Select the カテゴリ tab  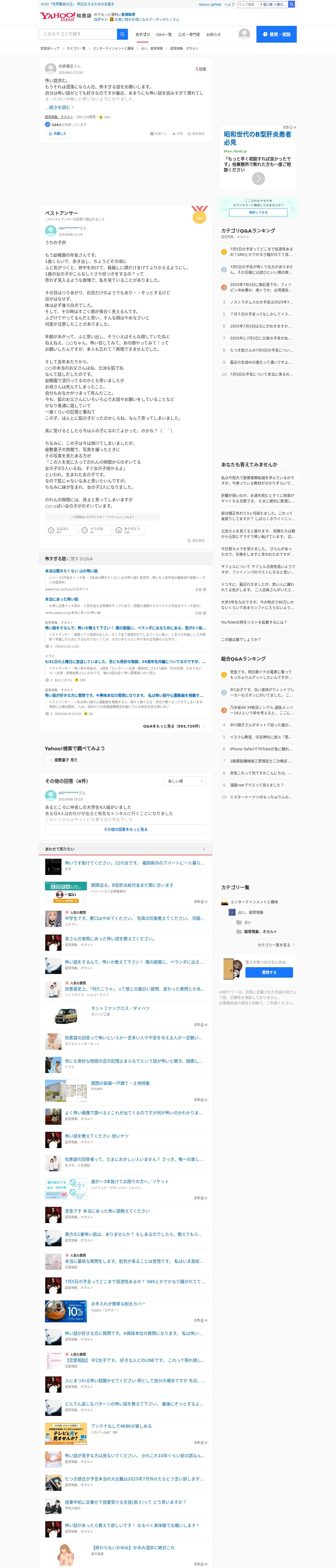(x=142, y=35)
